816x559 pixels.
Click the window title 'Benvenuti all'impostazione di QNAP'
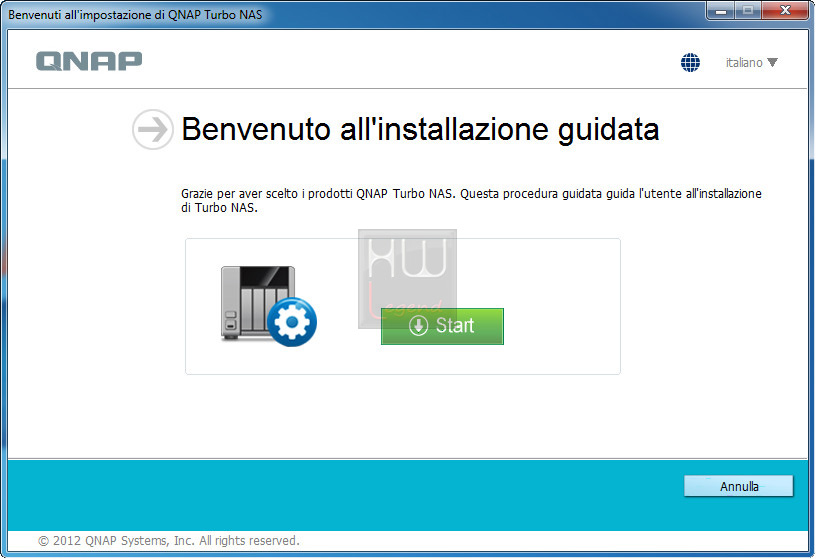[135, 15]
